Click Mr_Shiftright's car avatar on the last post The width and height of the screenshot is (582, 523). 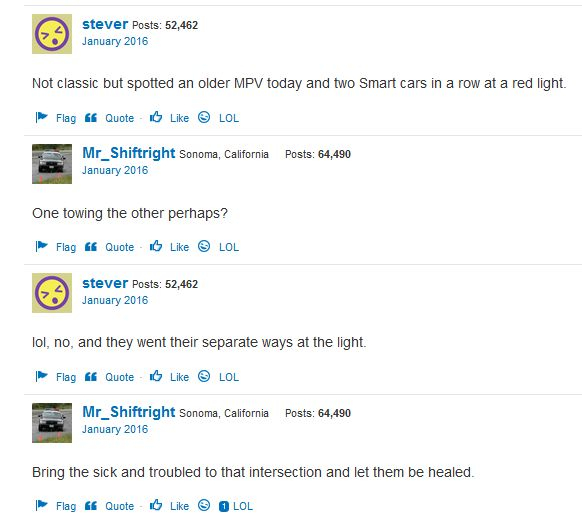coord(52,423)
